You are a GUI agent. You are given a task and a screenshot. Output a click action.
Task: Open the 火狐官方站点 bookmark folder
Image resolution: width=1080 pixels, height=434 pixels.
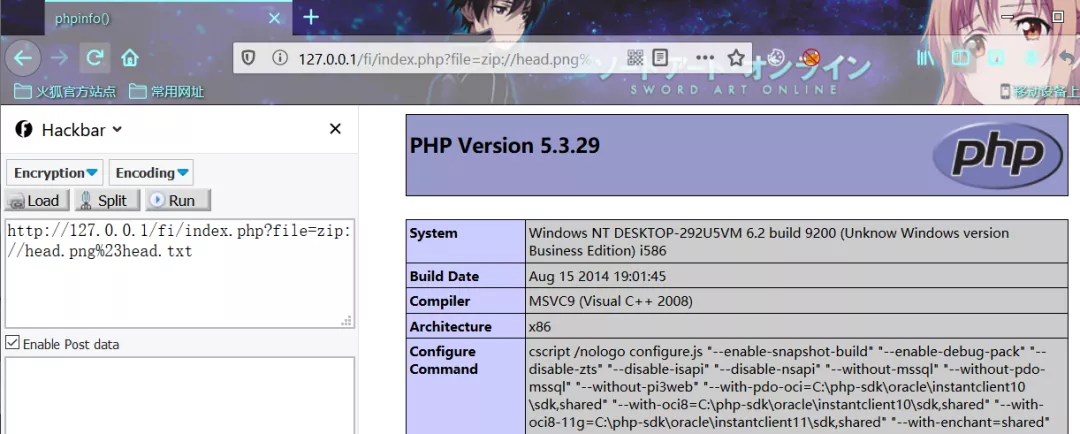click(x=65, y=91)
